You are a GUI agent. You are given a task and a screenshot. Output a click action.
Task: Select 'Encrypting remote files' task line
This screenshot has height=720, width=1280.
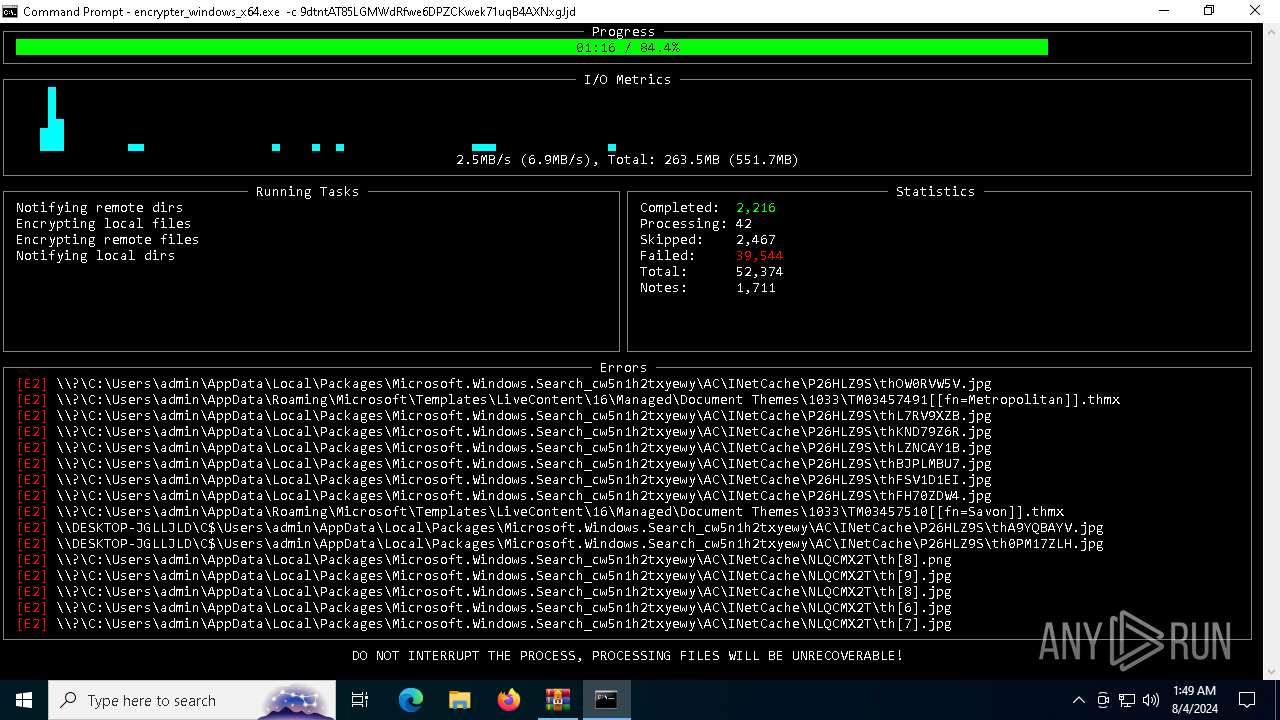[x=108, y=239]
